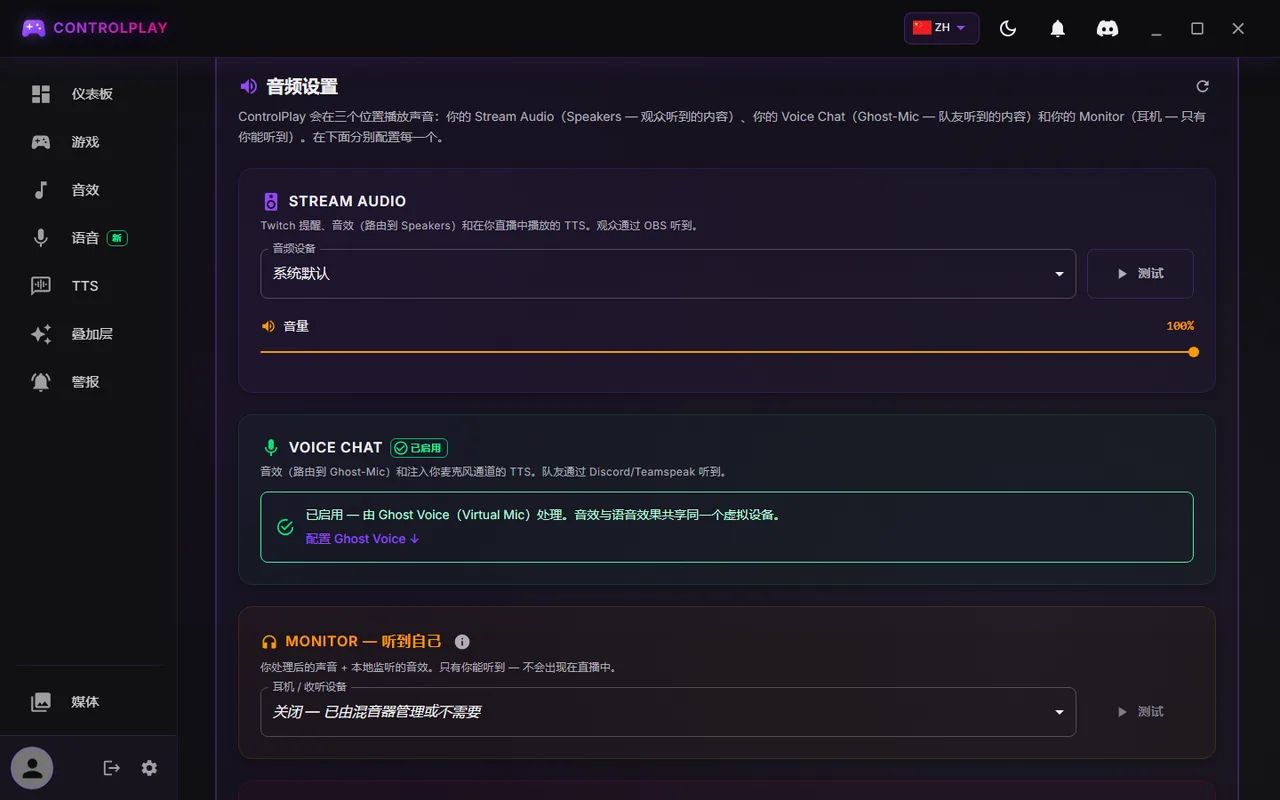Expand the 音频设备 系统默认 dropdown

coord(668,274)
